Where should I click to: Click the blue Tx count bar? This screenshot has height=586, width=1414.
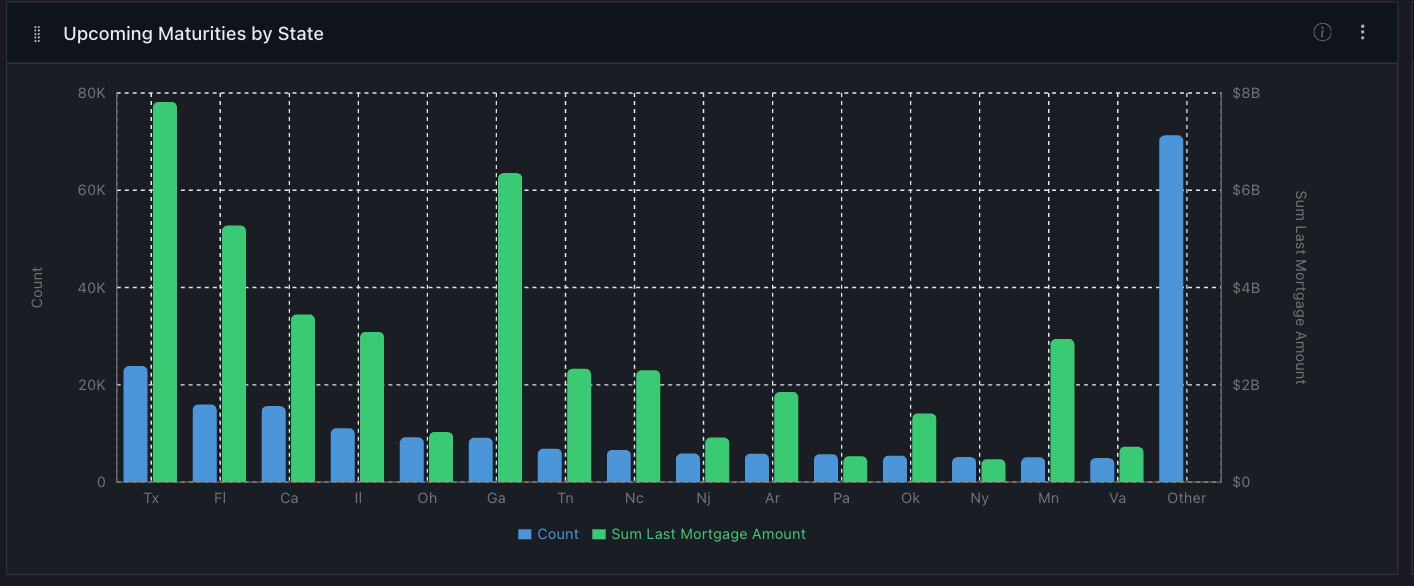[x=135, y=424]
